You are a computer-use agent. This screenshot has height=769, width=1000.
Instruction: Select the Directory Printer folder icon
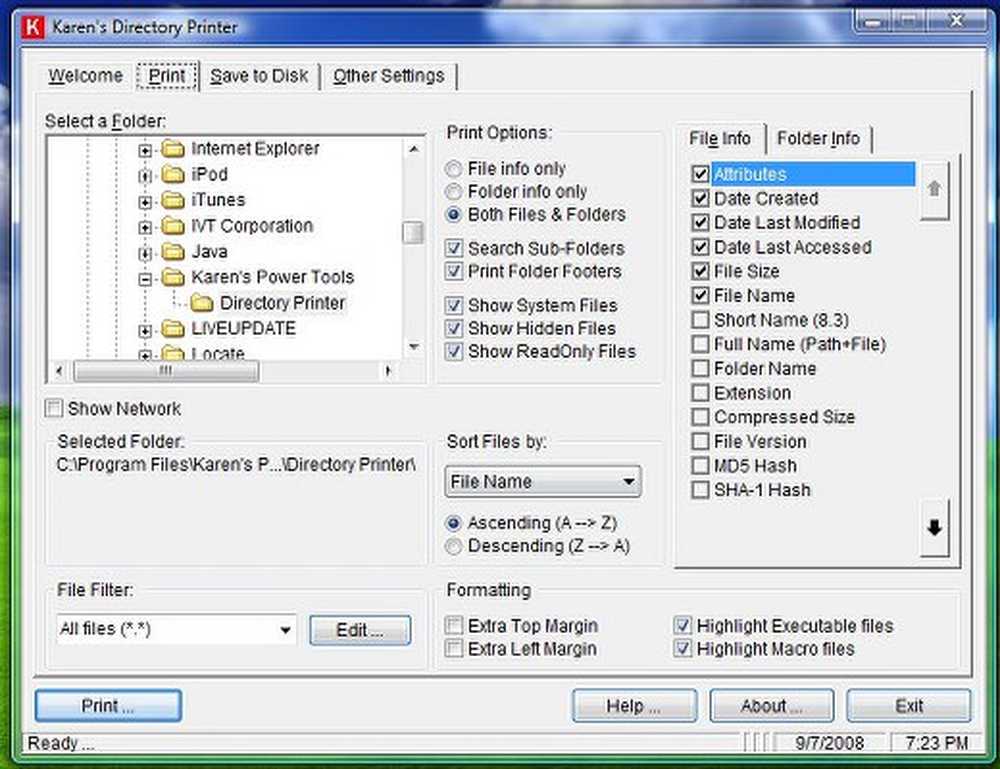203,303
